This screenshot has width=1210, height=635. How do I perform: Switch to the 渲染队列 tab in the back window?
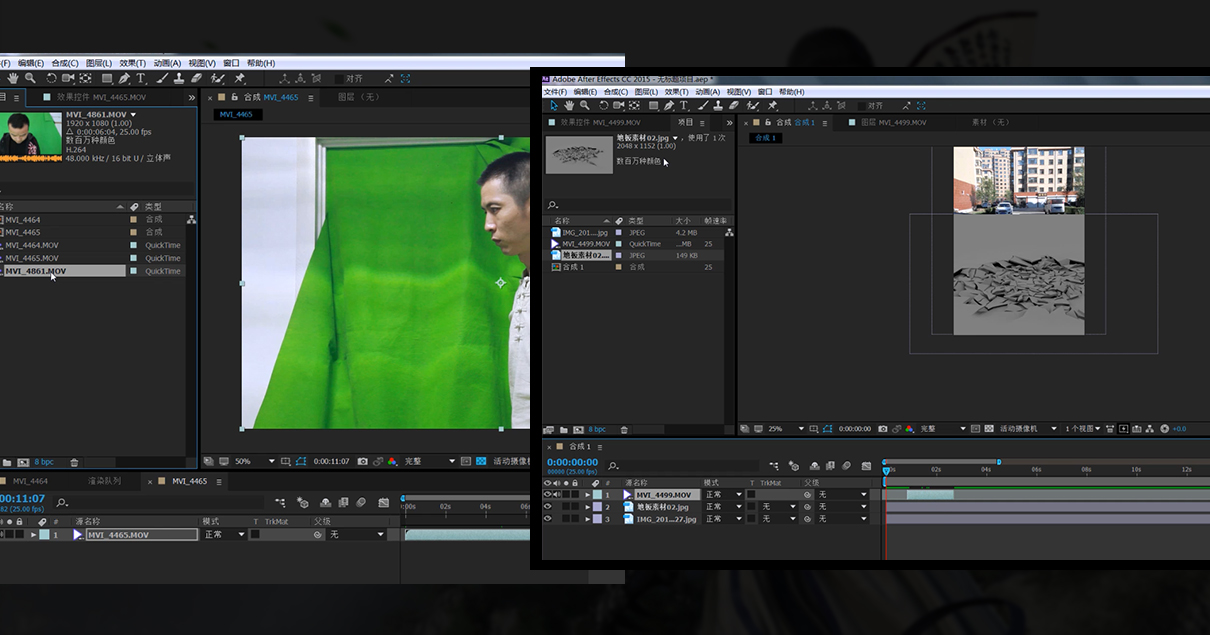(105, 481)
